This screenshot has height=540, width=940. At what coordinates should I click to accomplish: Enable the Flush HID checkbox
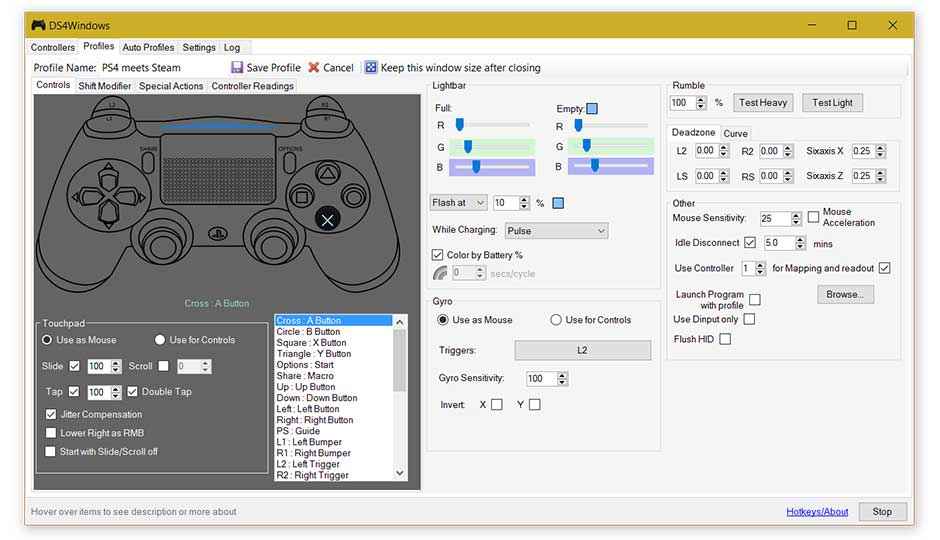click(x=725, y=339)
